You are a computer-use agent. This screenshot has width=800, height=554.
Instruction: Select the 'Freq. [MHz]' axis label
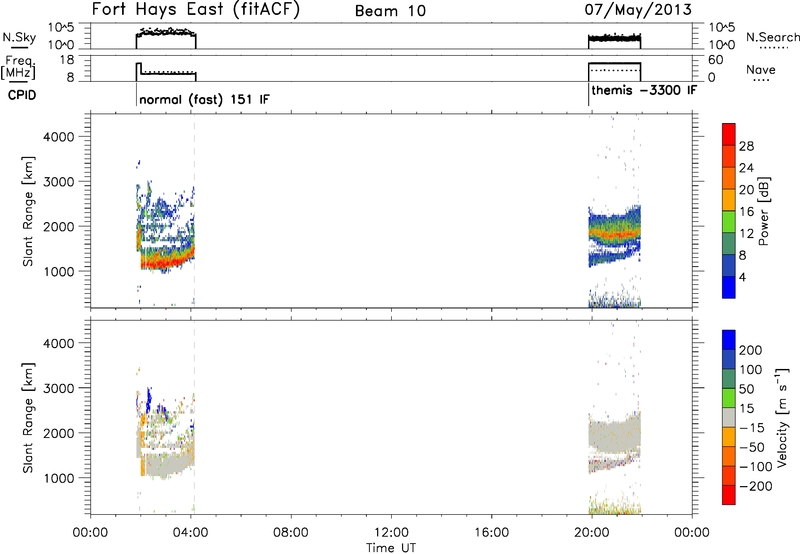(19, 68)
